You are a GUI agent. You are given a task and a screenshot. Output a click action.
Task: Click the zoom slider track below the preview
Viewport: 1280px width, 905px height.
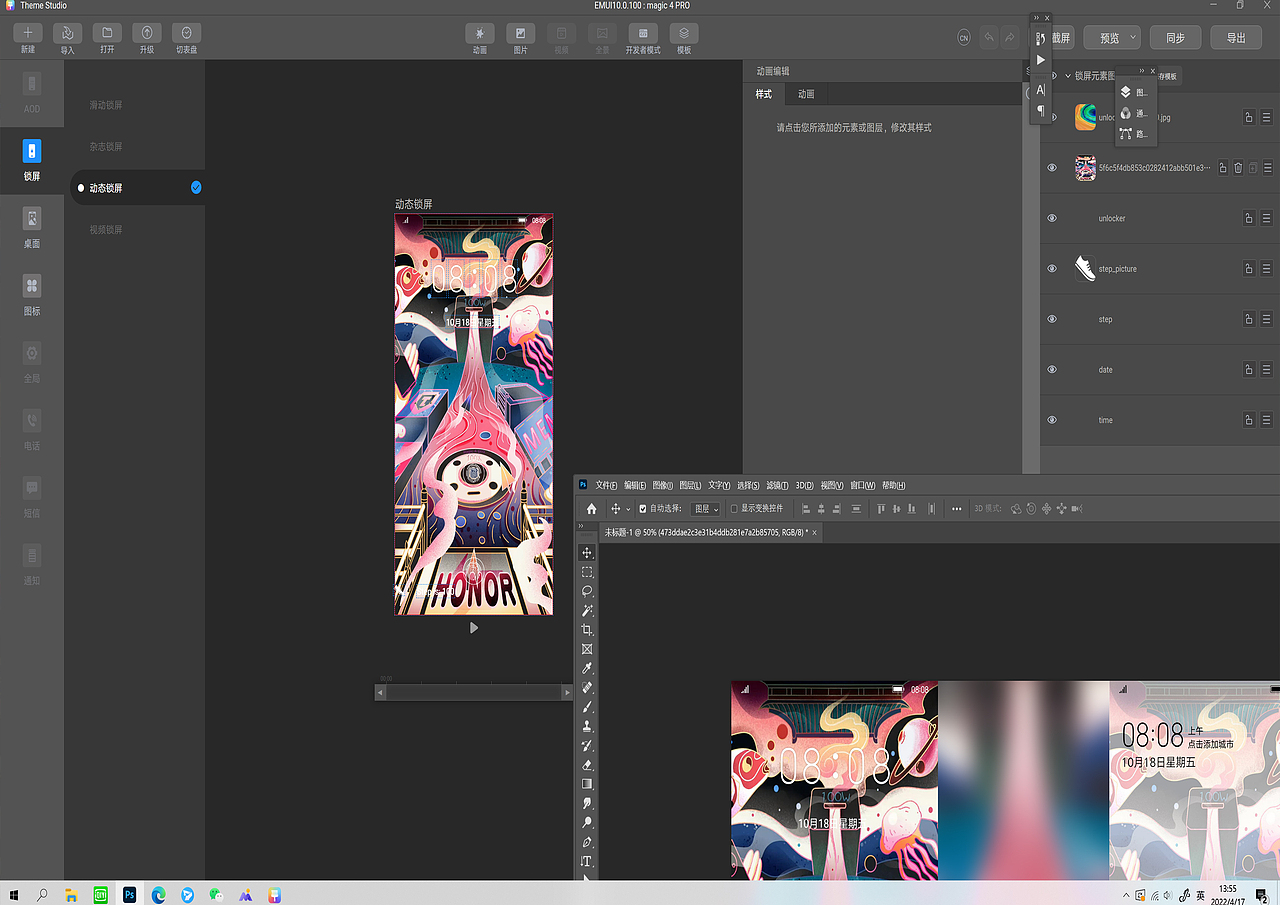[473, 691]
